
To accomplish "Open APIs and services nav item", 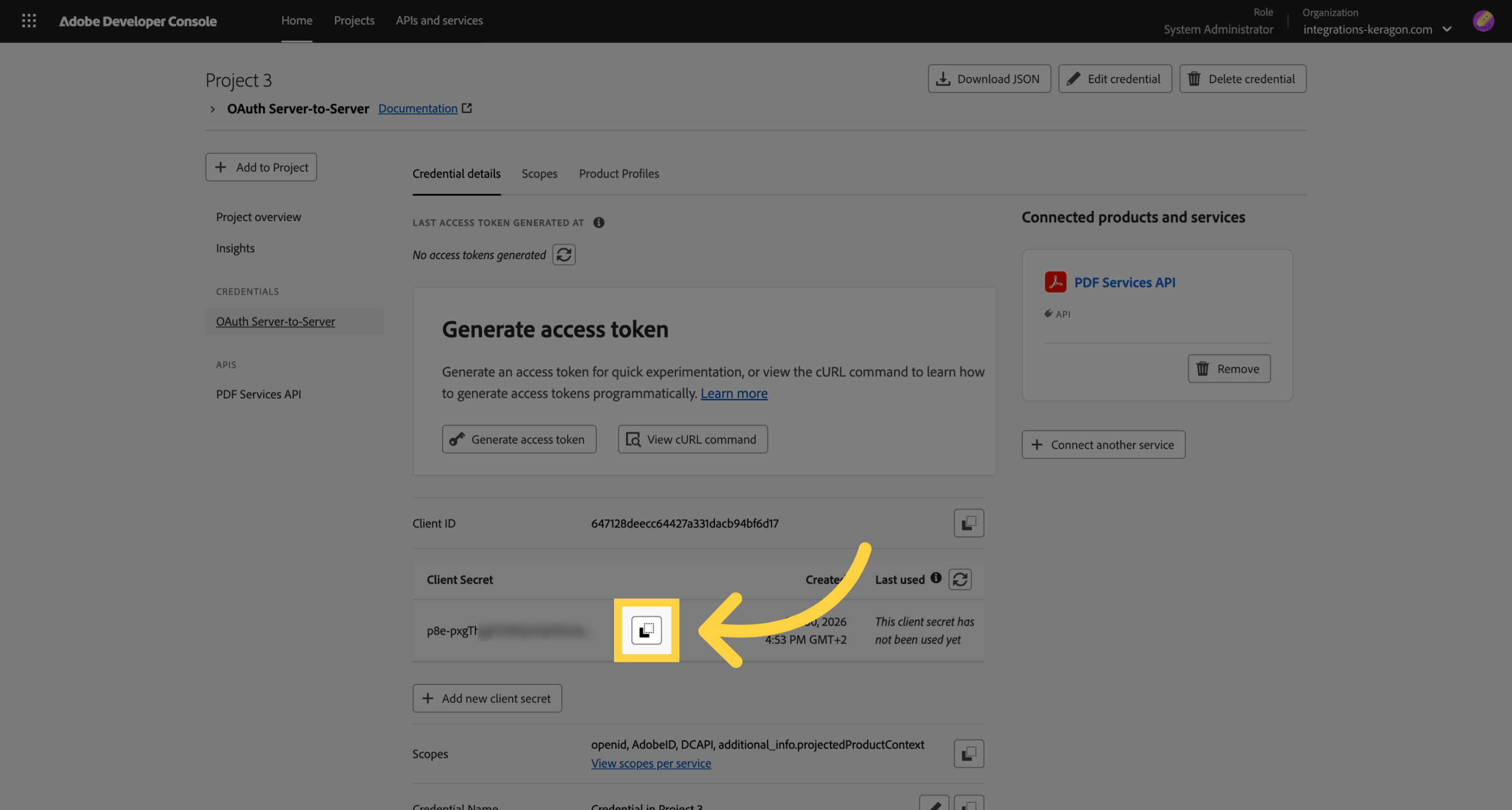I will [439, 21].
